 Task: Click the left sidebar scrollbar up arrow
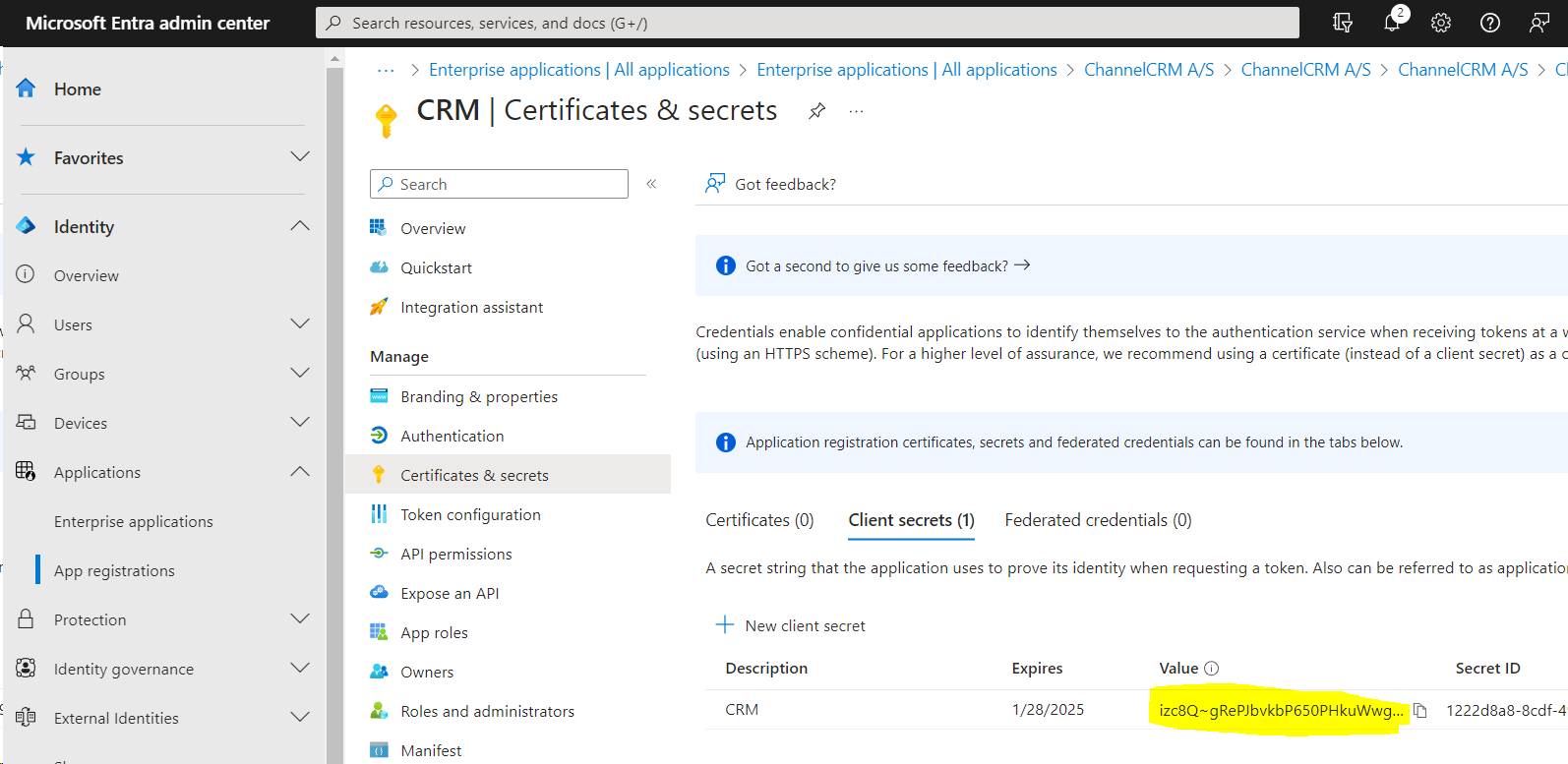coord(334,58)
